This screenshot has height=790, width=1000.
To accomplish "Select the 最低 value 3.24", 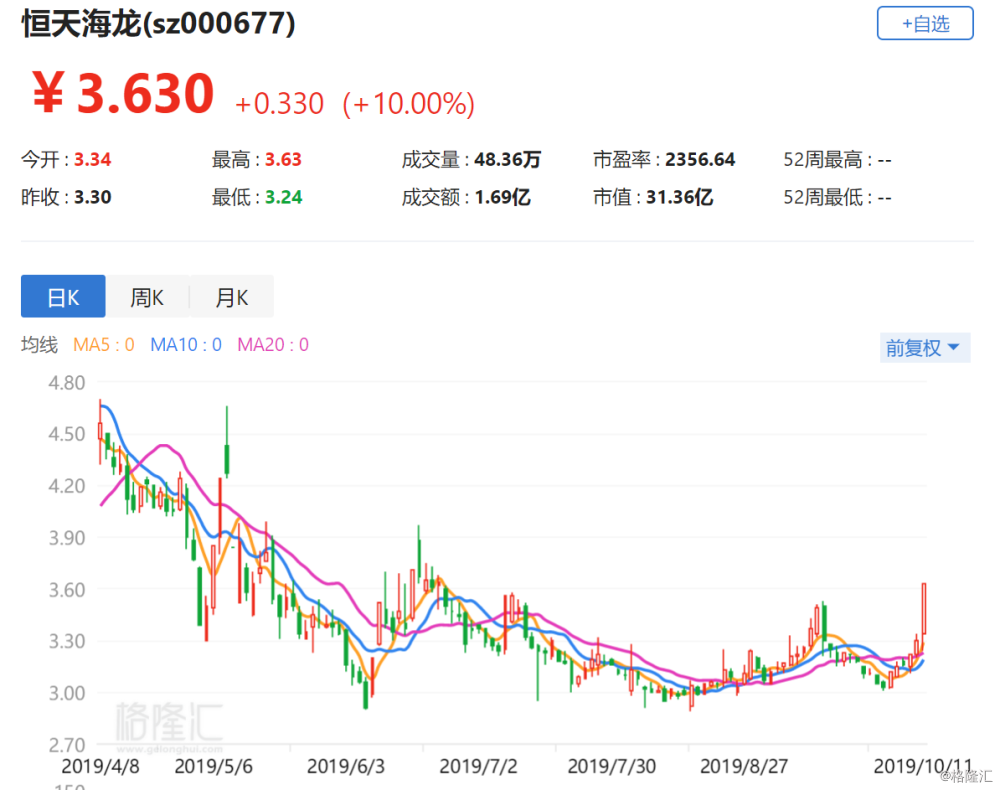I will [283, 197].
